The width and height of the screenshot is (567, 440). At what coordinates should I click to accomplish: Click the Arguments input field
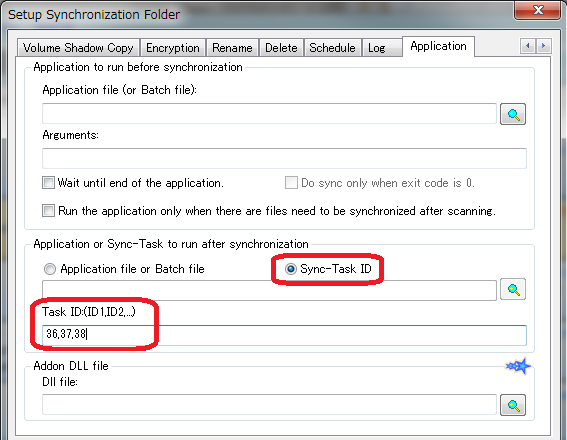click(284, 158)
